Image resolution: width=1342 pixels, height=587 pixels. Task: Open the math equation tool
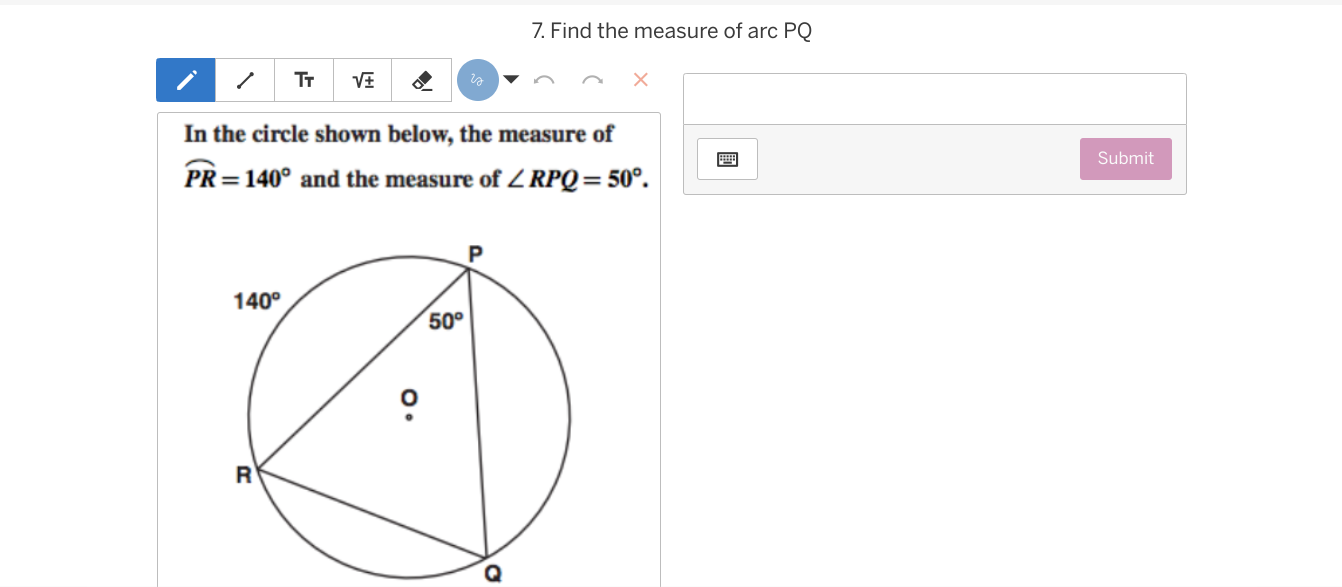tap(363, 80)
